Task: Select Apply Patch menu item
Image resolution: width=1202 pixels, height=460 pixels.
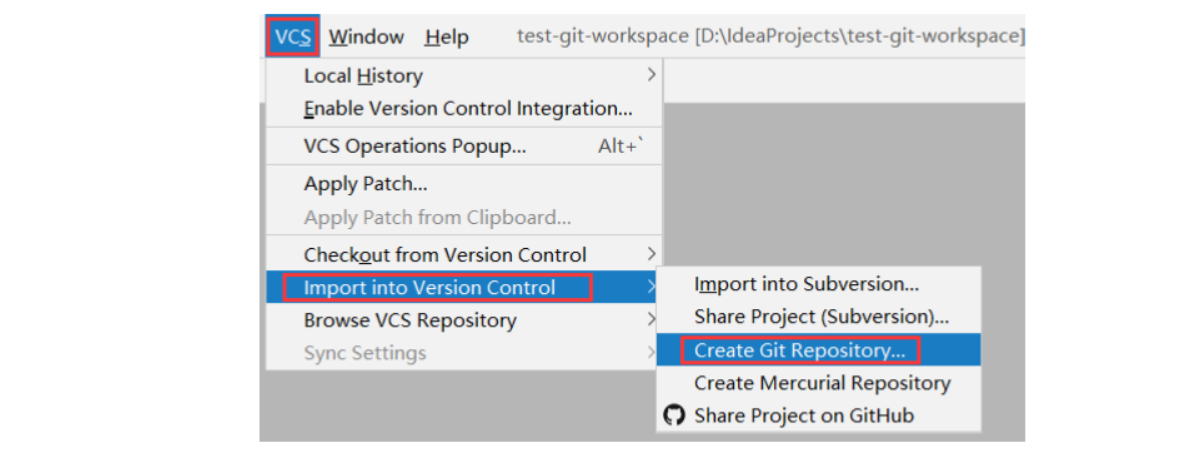Action: [x=366, y=184]
